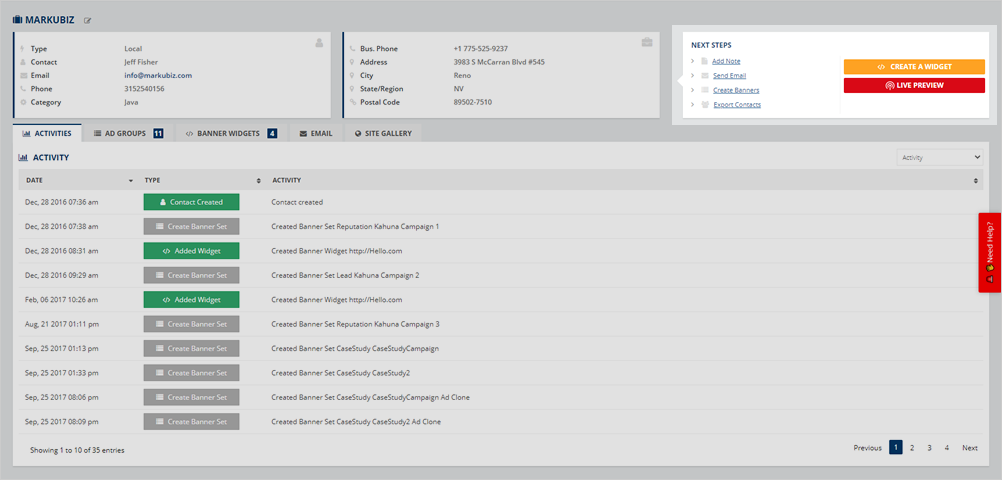Go to the Email tab
The image size is (1002, 480).
pos(316,133)
